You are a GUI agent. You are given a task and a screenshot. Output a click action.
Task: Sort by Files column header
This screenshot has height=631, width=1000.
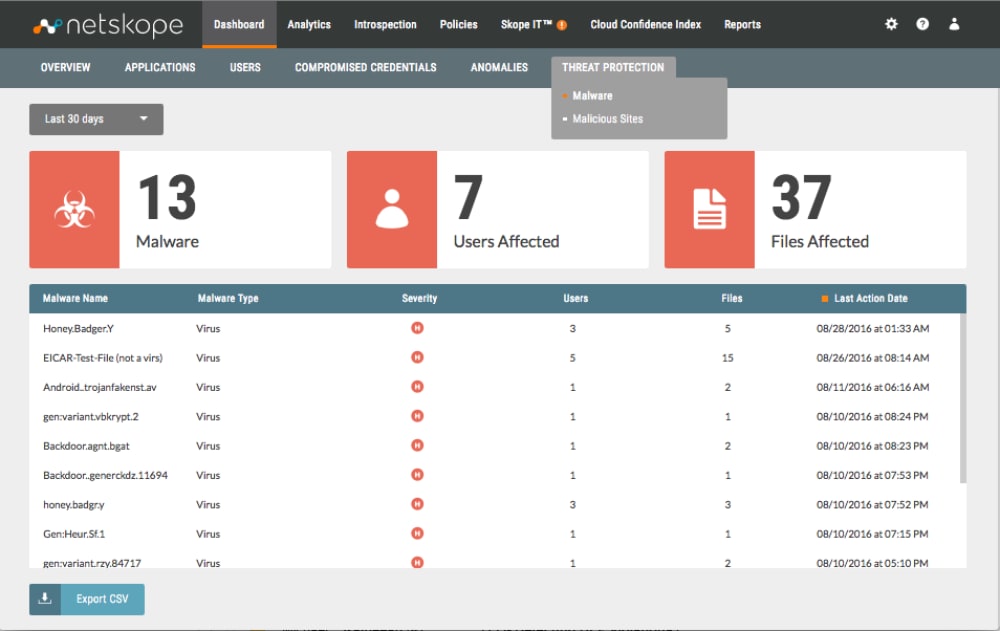point(732,299)
